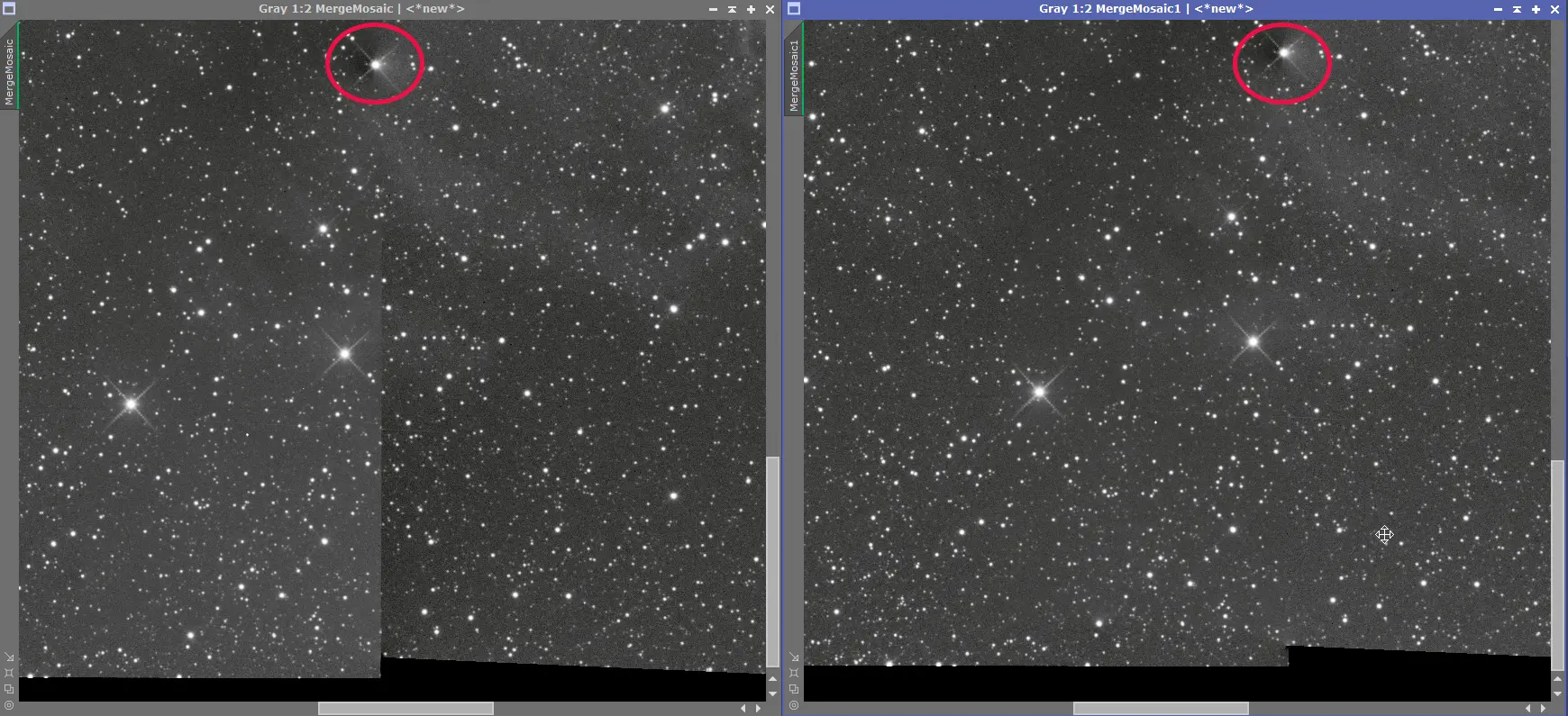The image size is (1568, 716).
Task: Click the overlapping squares icon in MergeMosaic1
Action: click(x=794, y=689)
